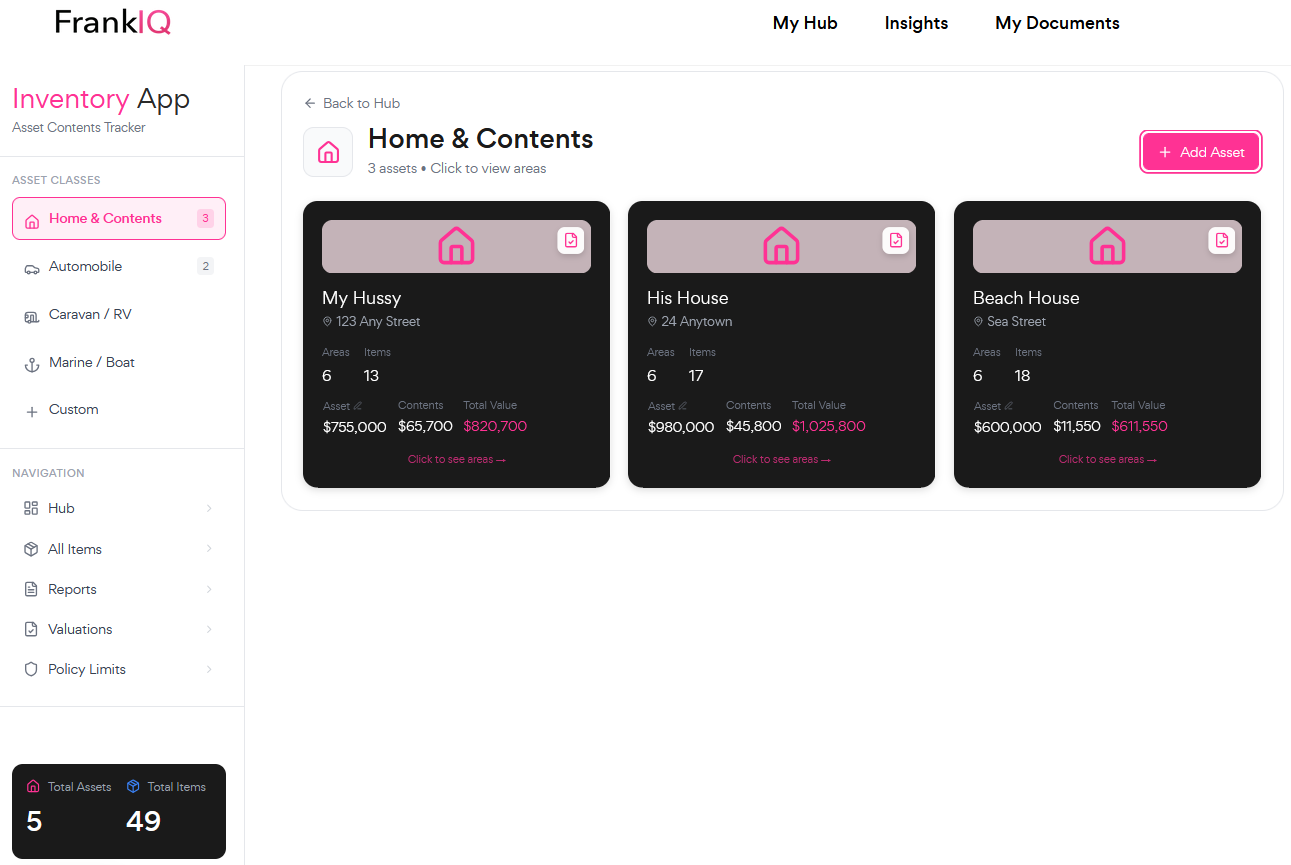Open the Insights top menu
The width and height of the screenshot is (1291, 865).
click(916, 23)
